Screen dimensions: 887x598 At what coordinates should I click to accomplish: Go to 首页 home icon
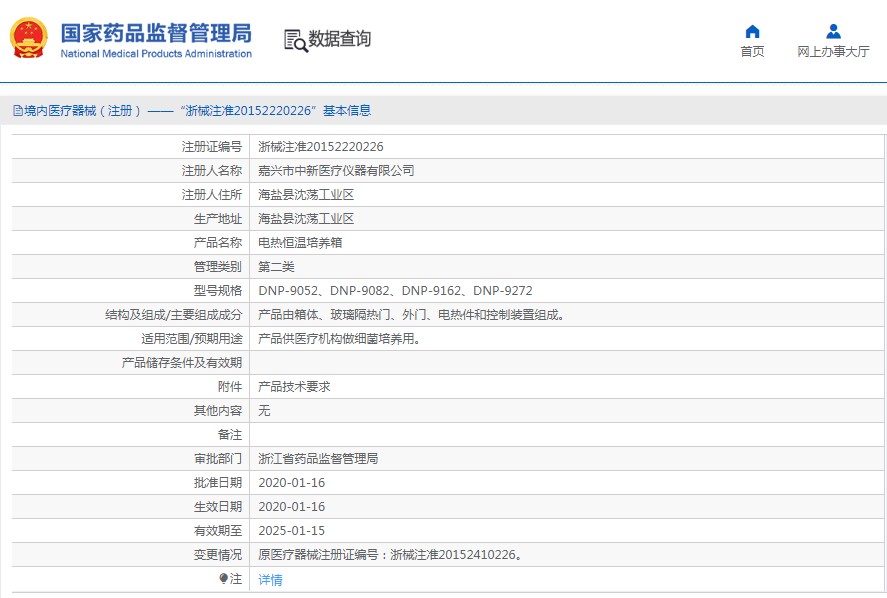752,31
